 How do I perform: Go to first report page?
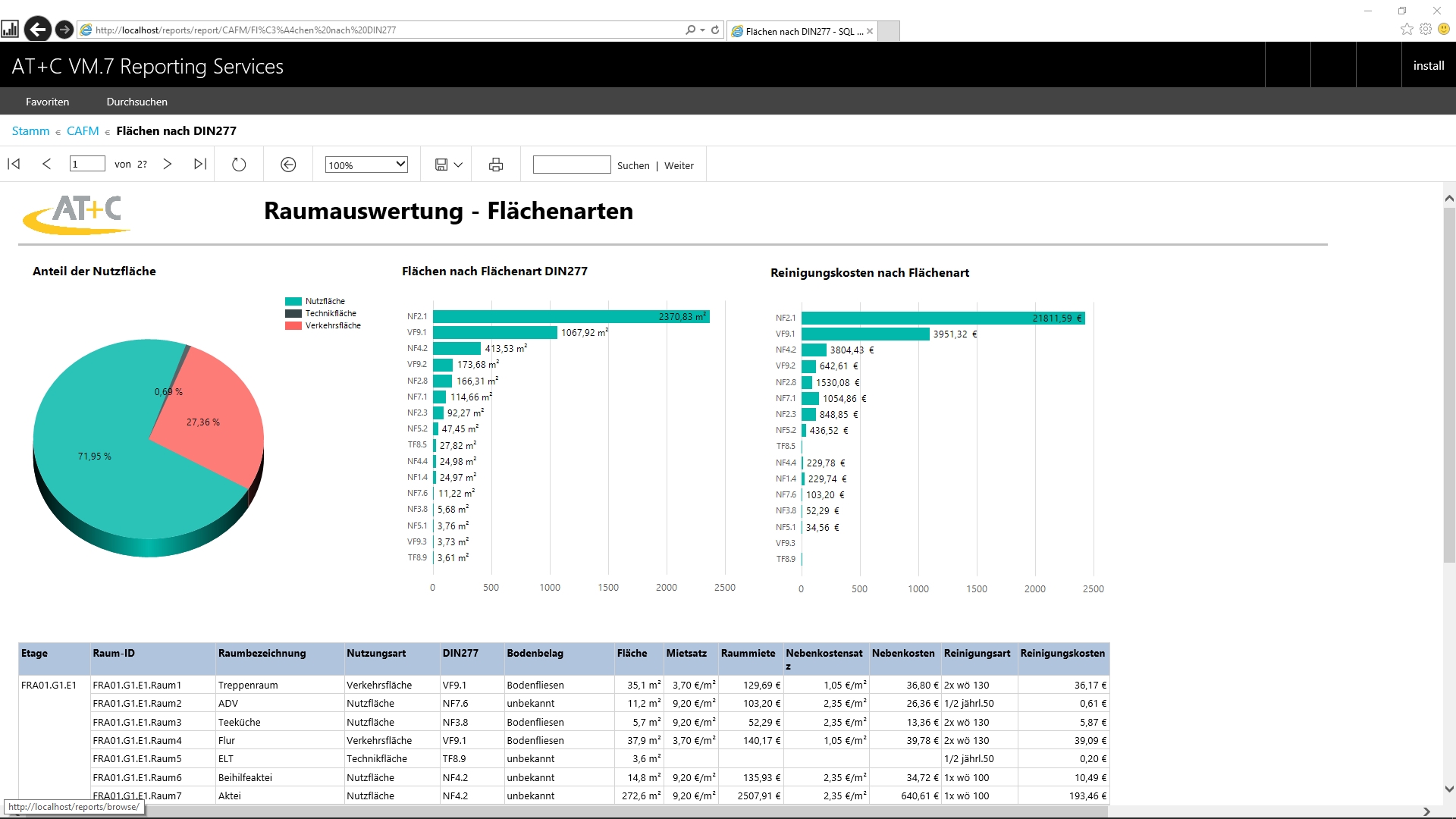(14, 164)
